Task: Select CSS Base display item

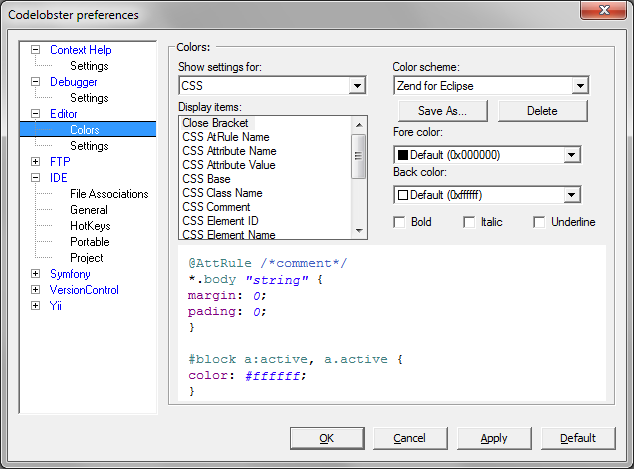Action: 206,179
